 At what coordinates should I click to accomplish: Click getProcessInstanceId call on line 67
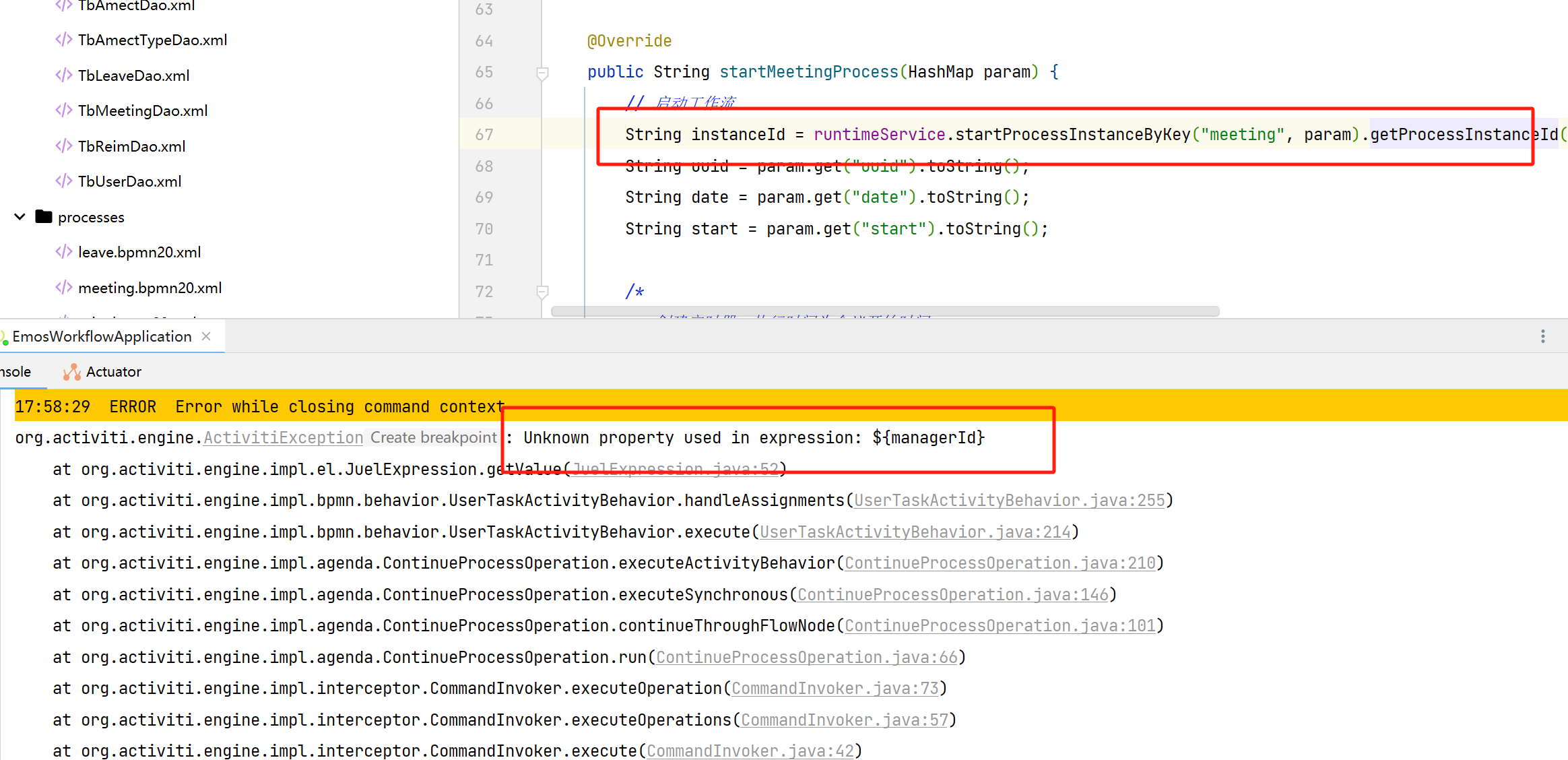point(1464,135)
